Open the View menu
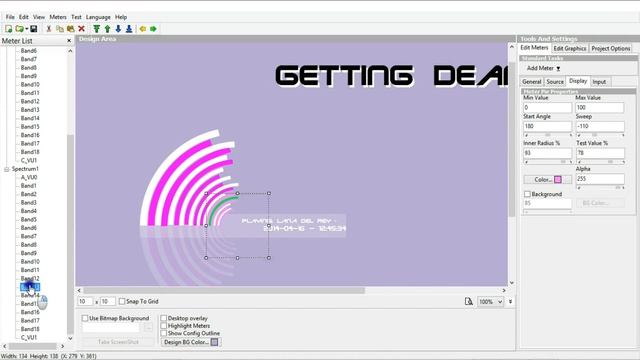The height and width of the screenshot is (360, 640). tap(39, 17)
